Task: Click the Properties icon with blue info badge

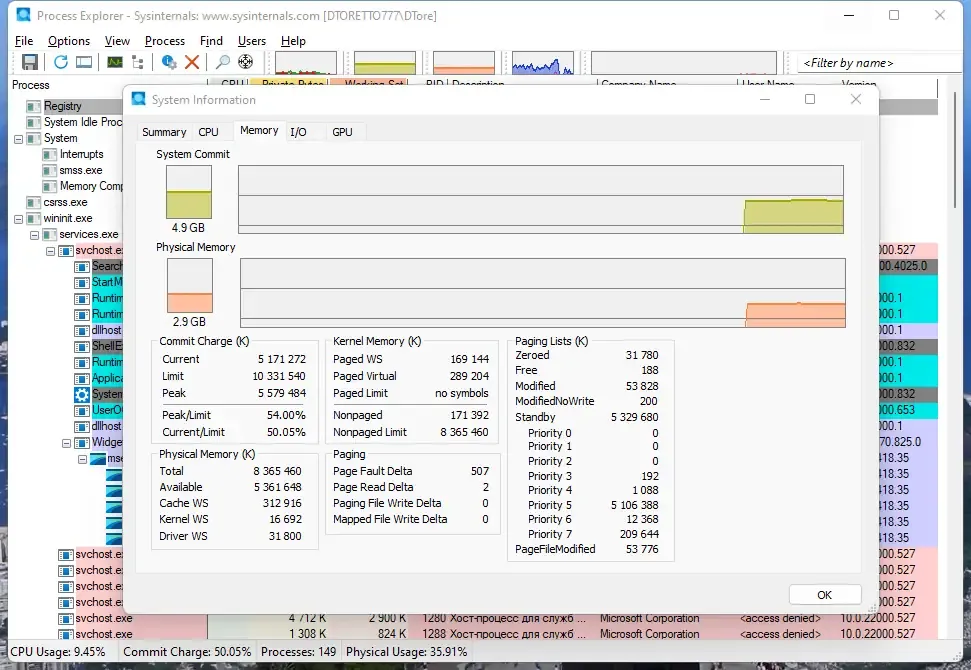Action: (168, 62)
